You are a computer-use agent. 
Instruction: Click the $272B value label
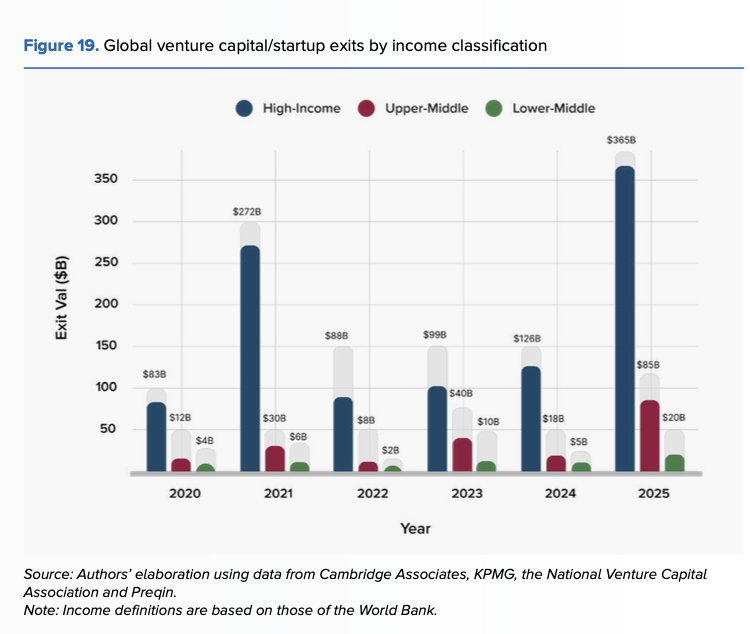(x=247, y=211)
